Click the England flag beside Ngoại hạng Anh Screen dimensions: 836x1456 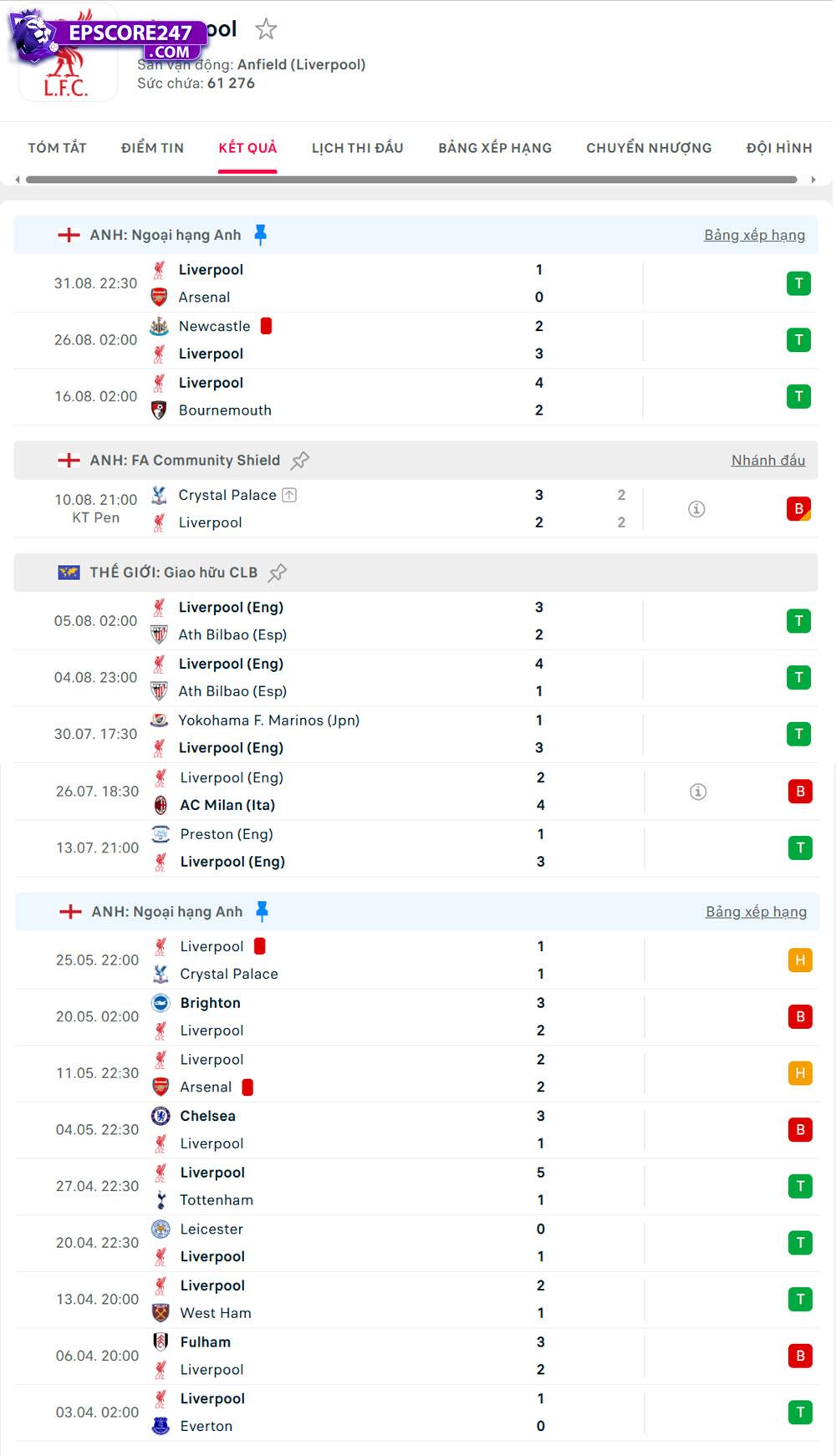67,235
